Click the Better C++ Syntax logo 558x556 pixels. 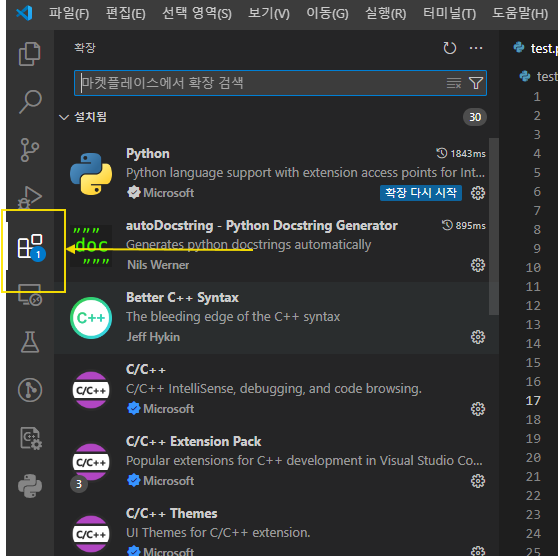(91, 318)
